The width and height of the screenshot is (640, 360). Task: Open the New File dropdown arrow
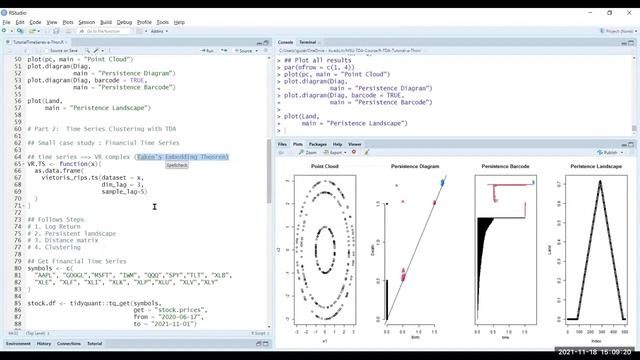tap(11, 31)
